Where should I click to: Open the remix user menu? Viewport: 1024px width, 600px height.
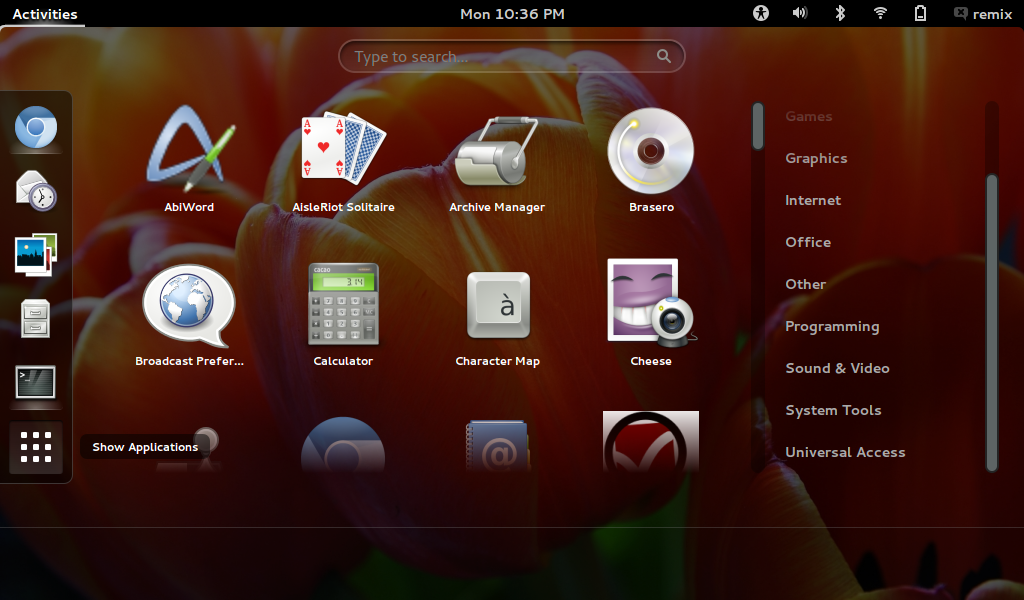(x=983, y=14)
